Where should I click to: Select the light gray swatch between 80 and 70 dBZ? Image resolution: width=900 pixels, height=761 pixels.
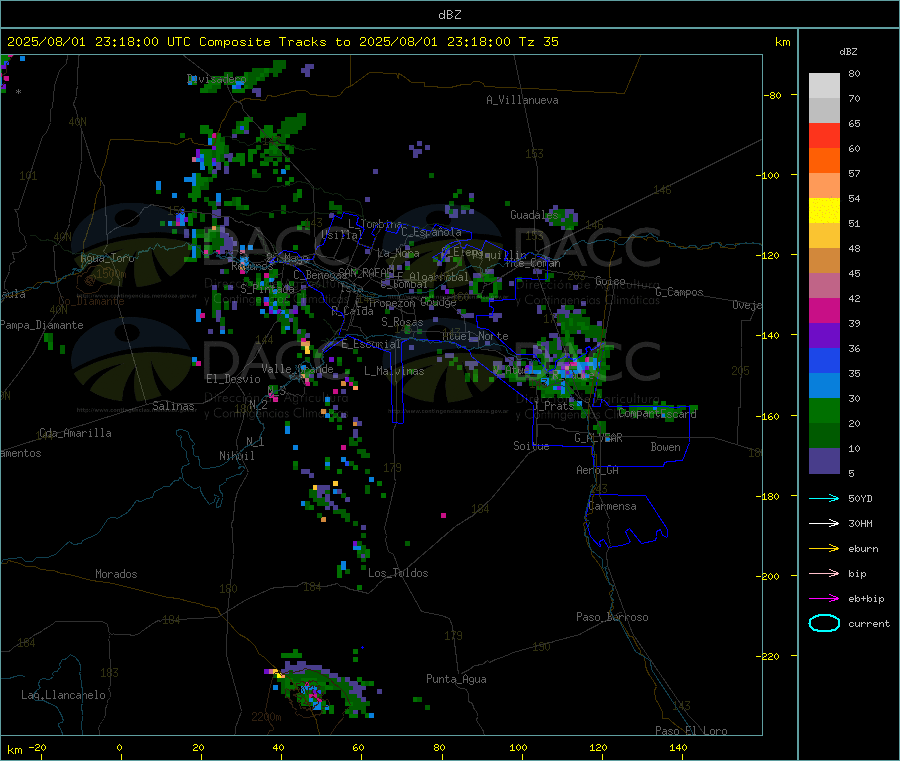point(824,86)
